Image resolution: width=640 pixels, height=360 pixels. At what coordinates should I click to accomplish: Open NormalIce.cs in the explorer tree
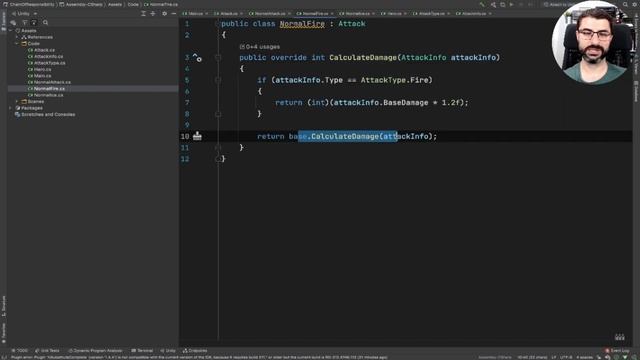pyautogui.click(x=46, y=95)
